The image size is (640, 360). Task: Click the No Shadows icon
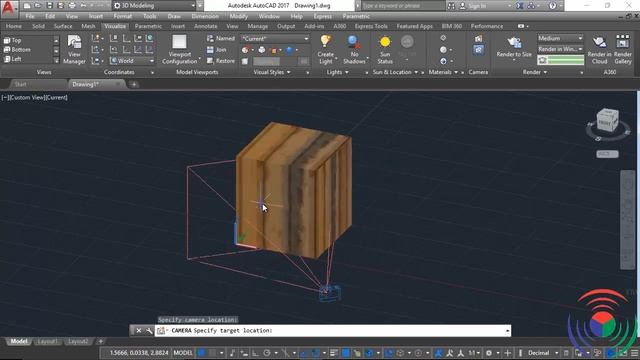click(x=354, y=42)
